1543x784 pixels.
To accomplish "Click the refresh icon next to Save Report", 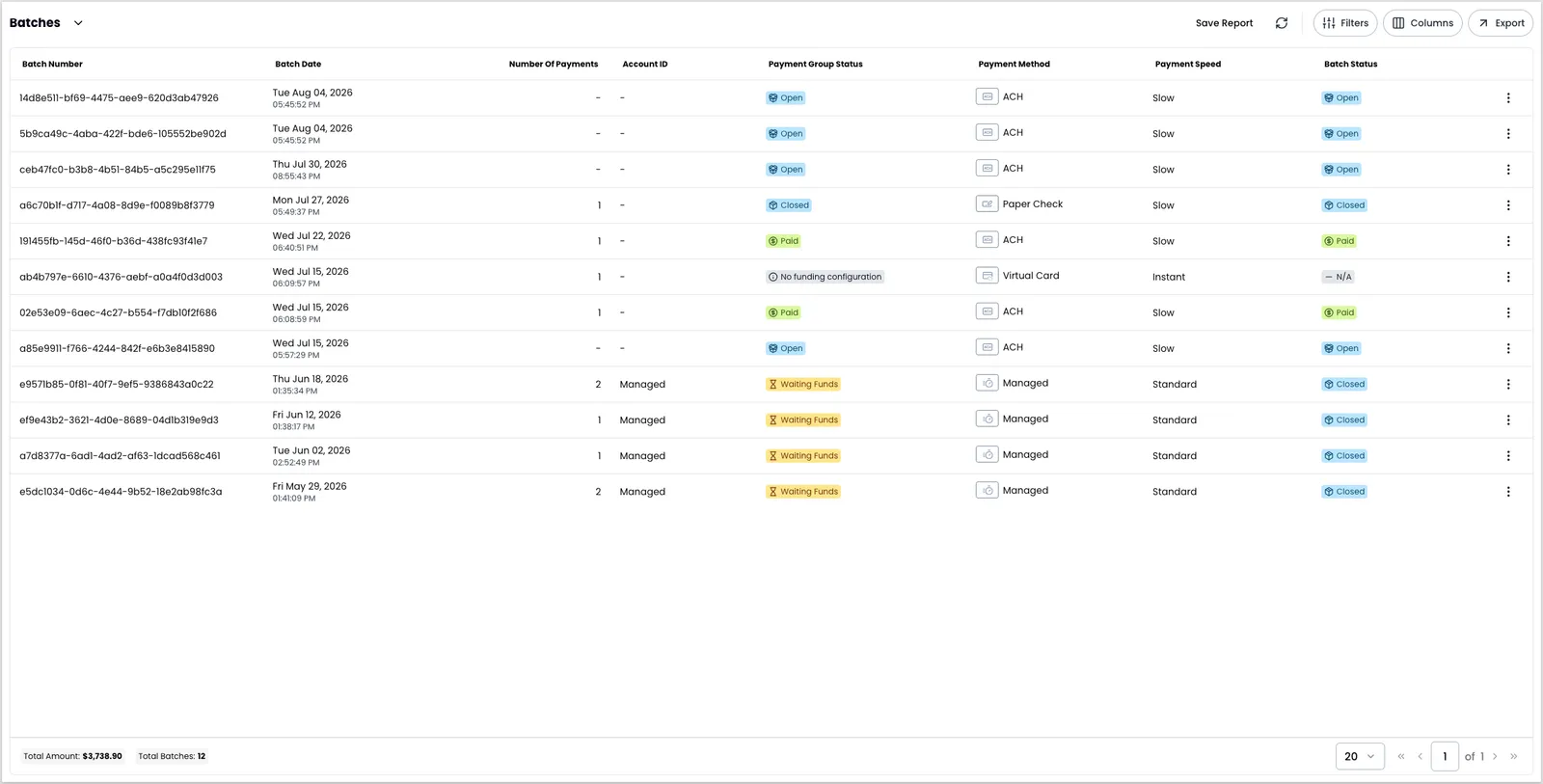I will point(1282,23).
